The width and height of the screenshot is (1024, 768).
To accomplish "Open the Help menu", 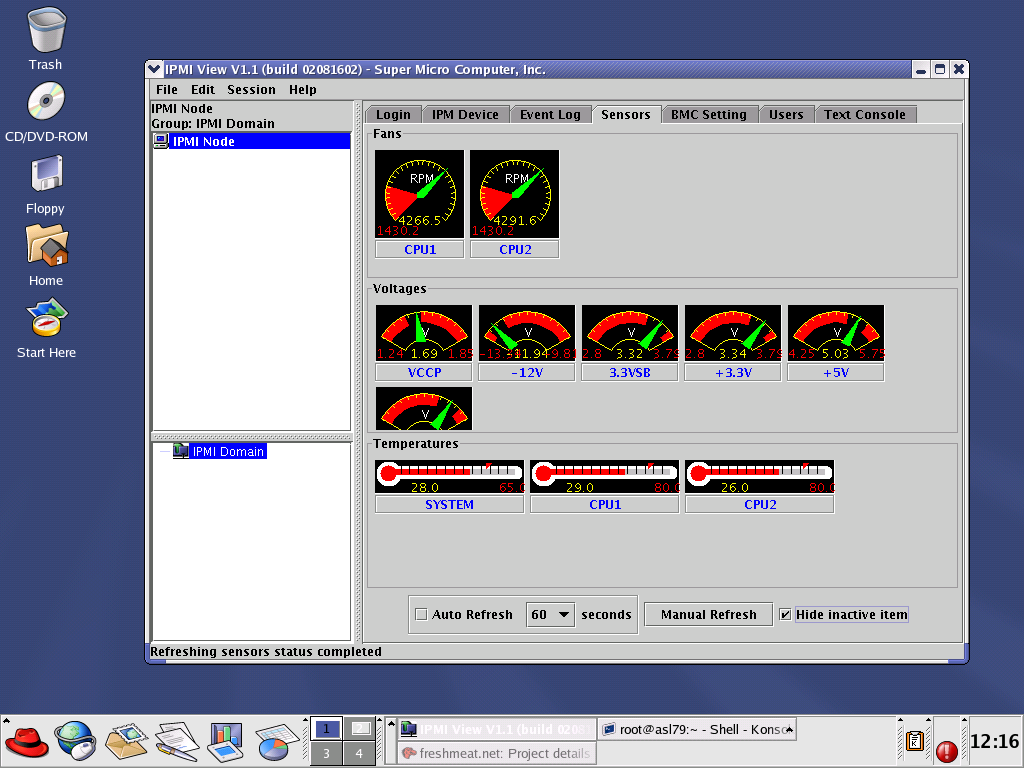I will tap(302, 89).
